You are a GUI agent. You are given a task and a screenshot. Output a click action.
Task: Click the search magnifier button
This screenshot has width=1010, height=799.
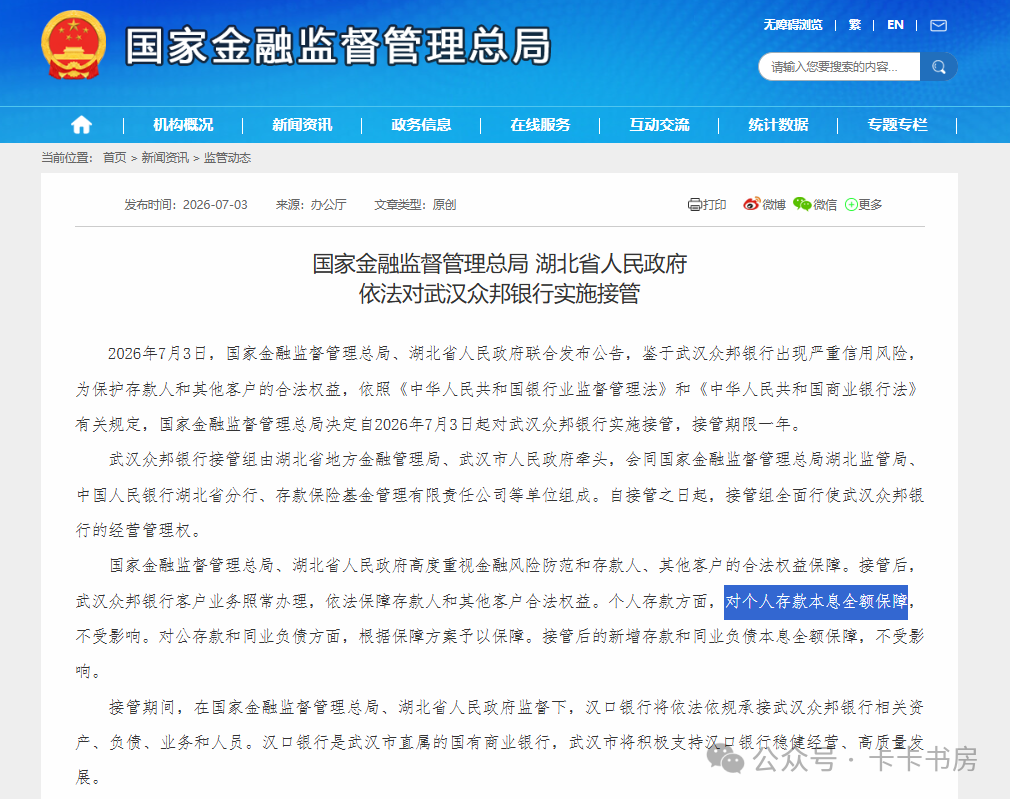pyautogui.click(x=939, y=66)
